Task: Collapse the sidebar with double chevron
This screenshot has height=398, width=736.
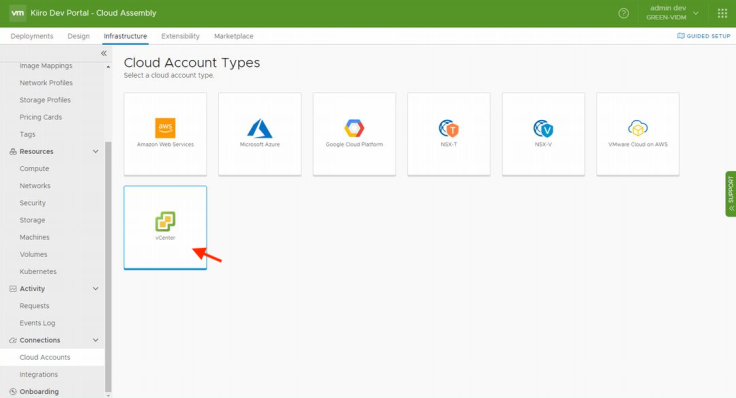Action: 104,54
